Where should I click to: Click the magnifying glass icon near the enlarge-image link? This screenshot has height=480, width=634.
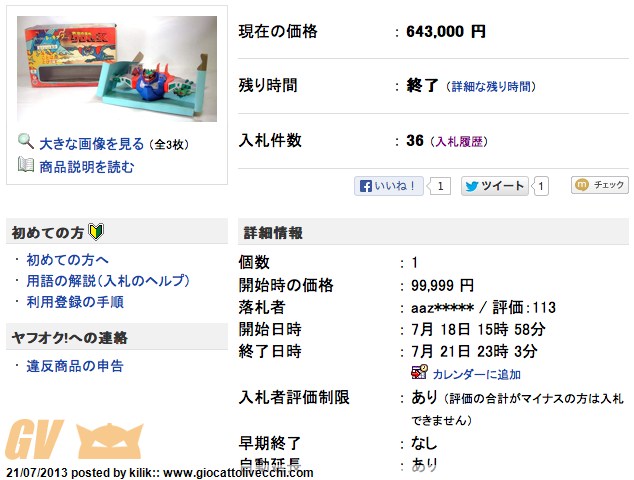tap(26, 142)
